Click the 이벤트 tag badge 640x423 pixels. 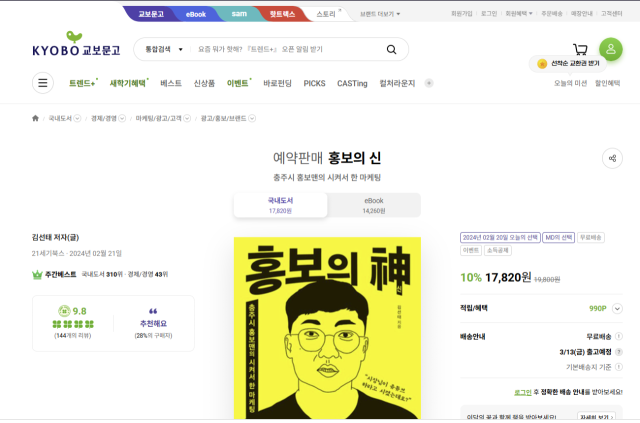pos(471,250)
